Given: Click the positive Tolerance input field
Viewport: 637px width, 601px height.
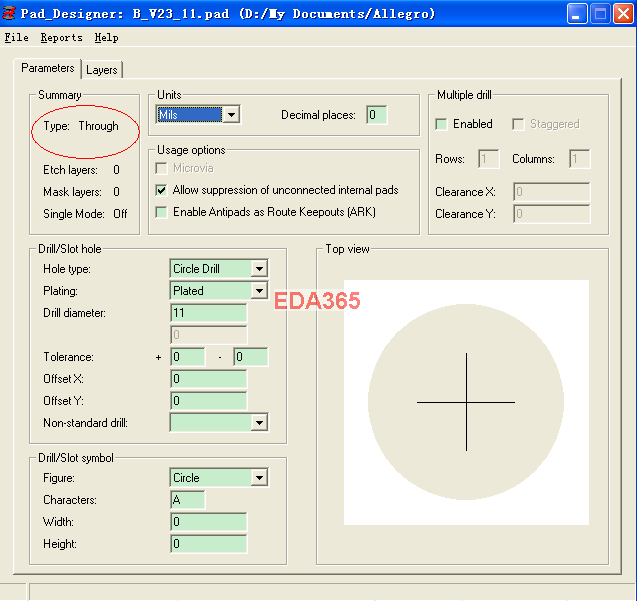Looking at the screenshot, I should [188, 357].
